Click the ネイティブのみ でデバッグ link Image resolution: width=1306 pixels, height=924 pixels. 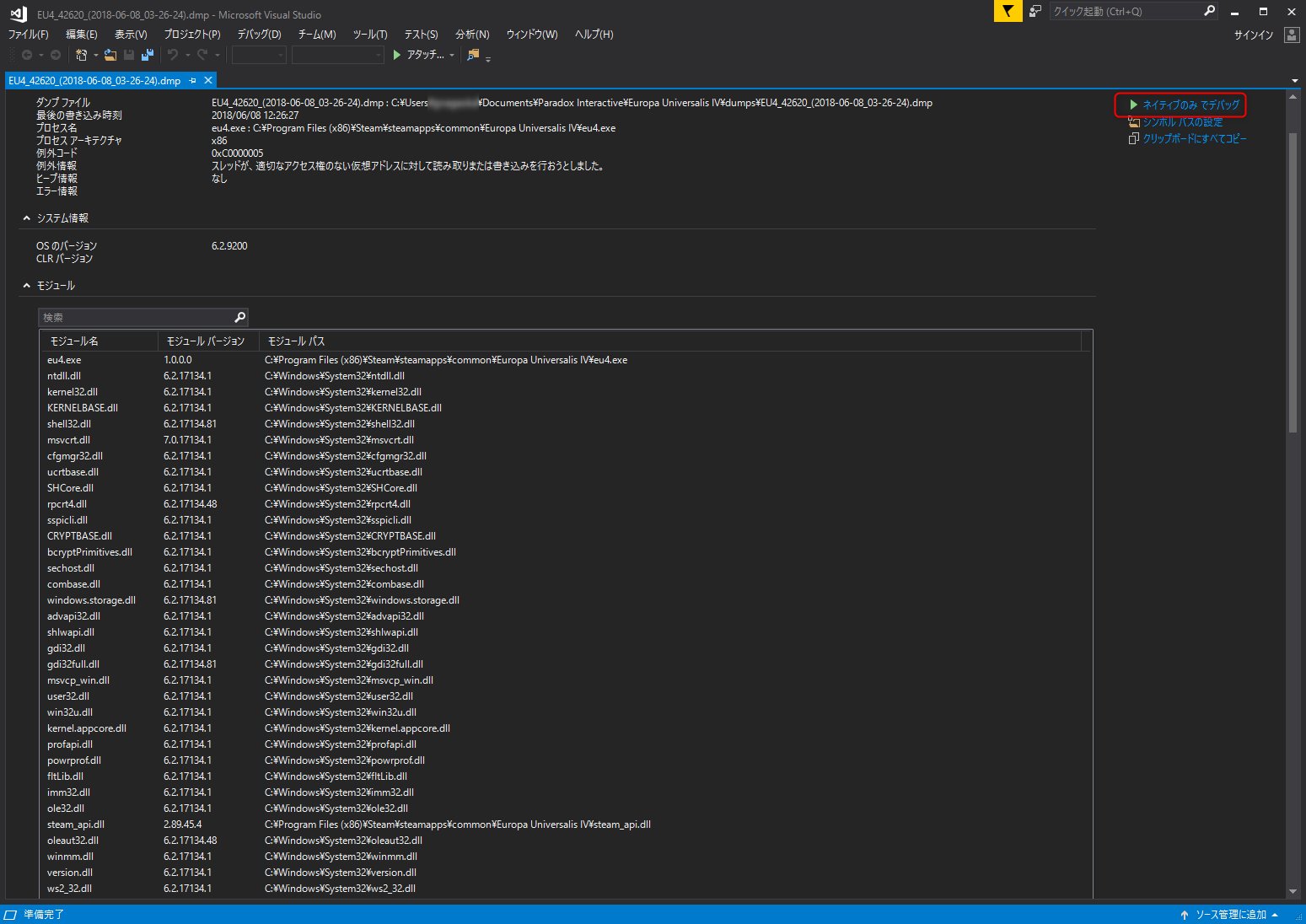pos(1190,105)
